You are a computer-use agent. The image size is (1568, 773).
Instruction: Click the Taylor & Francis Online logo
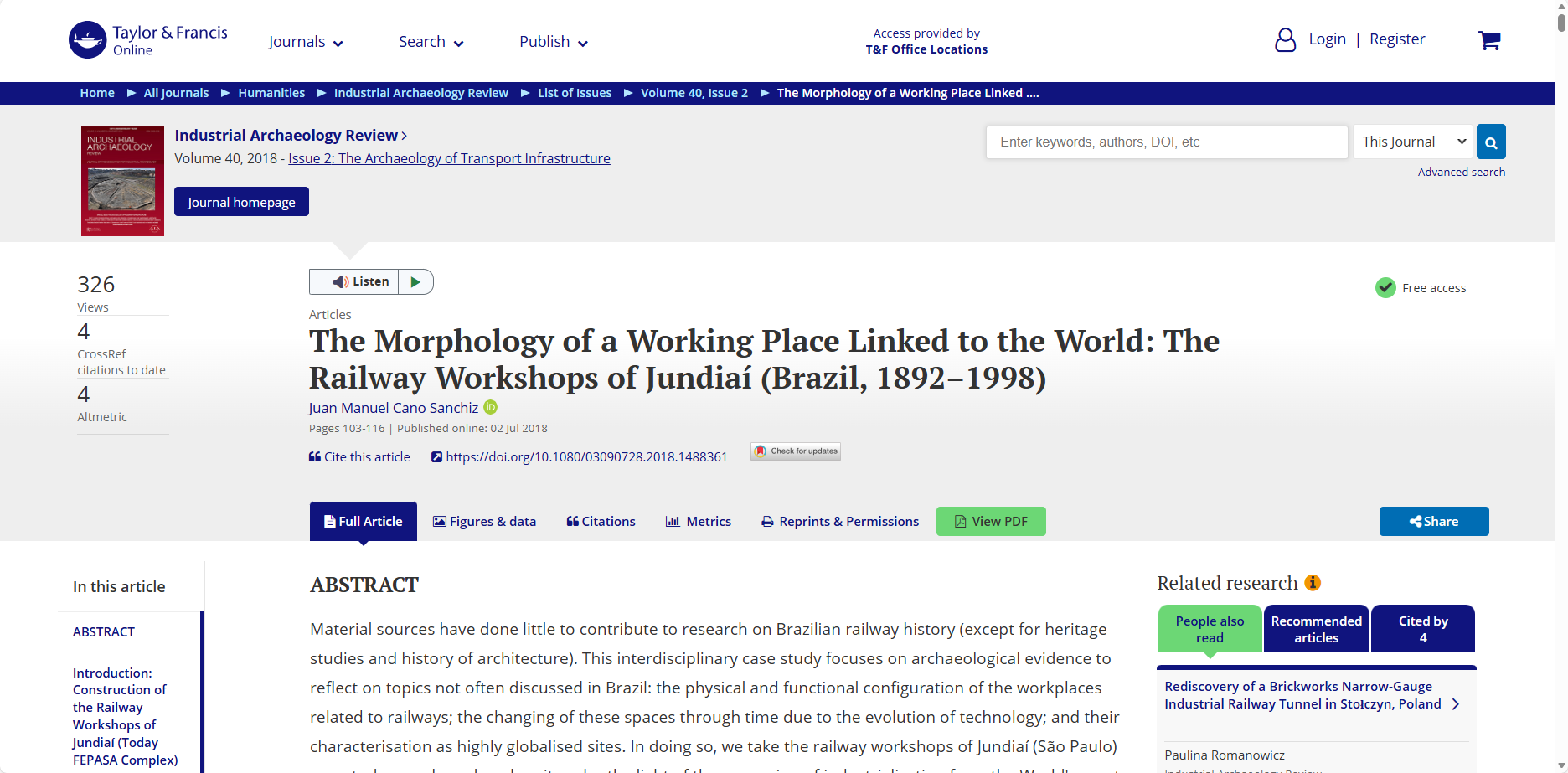click(148, 40)
